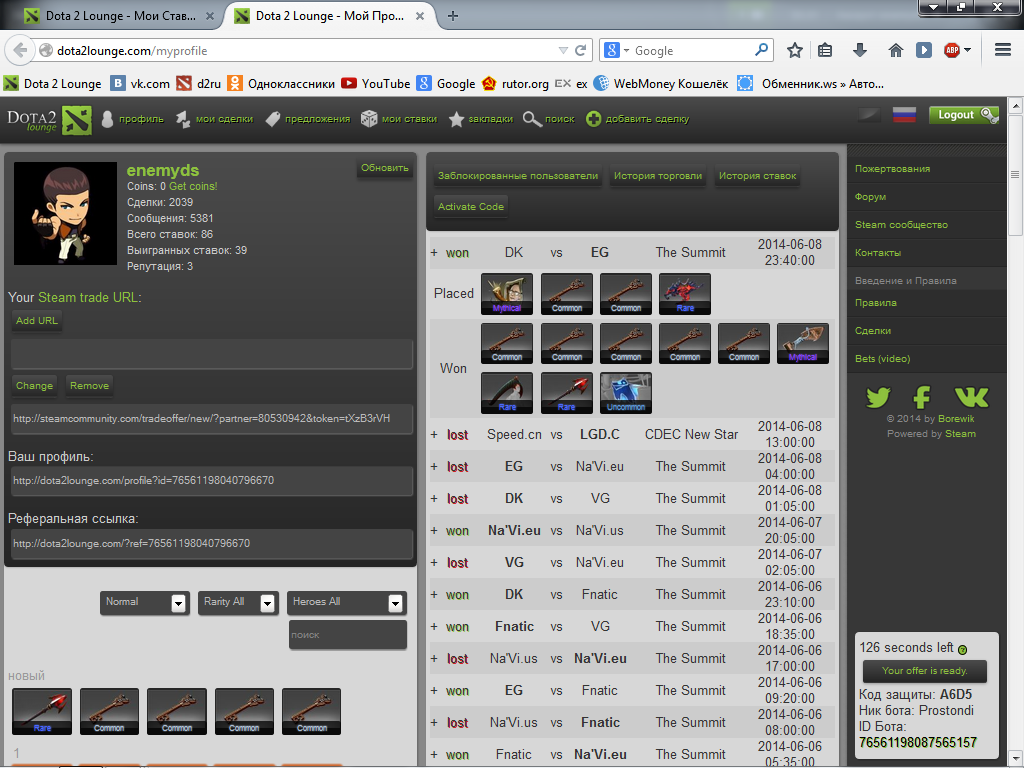Viewport: 1024px width, 768px height.
Task: Select the Ваш профиль link field
Action: pyautogui.click(x=212, y=481)
